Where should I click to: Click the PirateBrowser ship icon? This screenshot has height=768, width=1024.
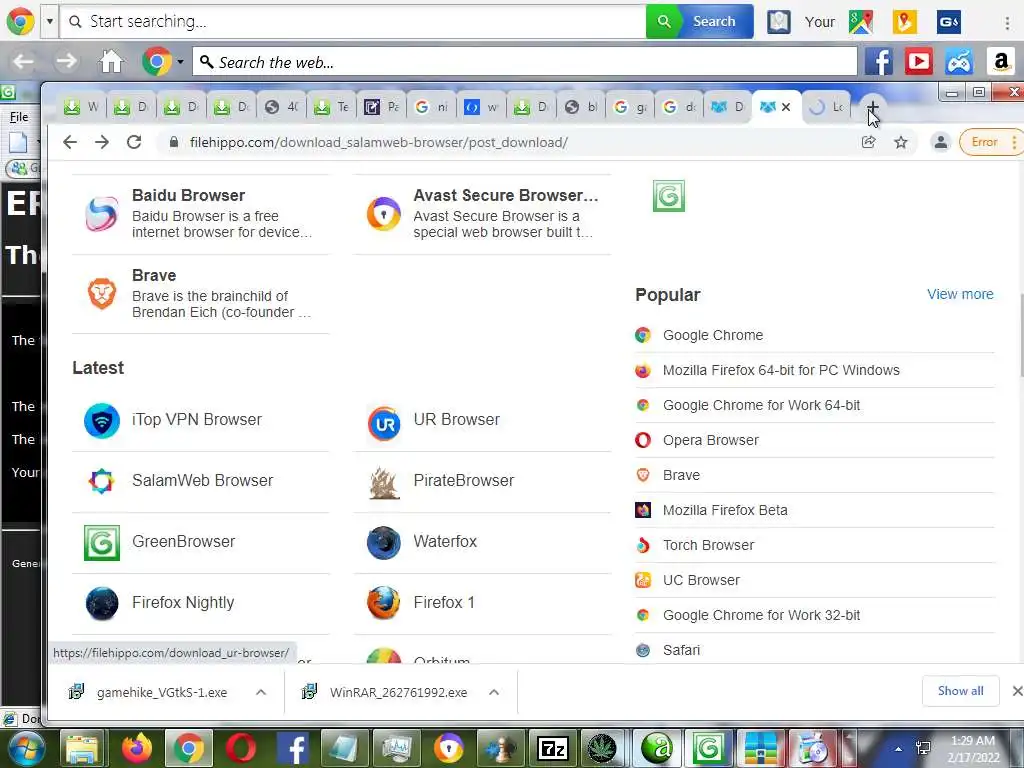384,483
